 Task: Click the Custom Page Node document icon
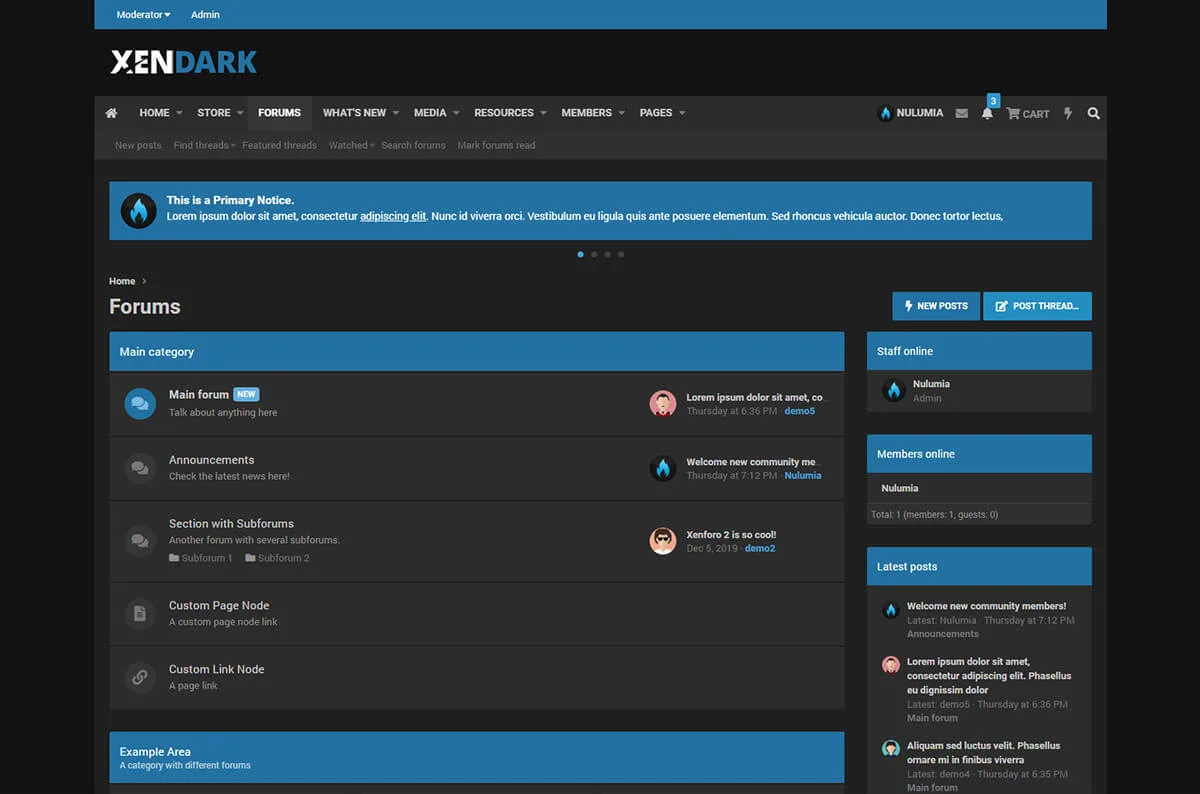point(140,613)
